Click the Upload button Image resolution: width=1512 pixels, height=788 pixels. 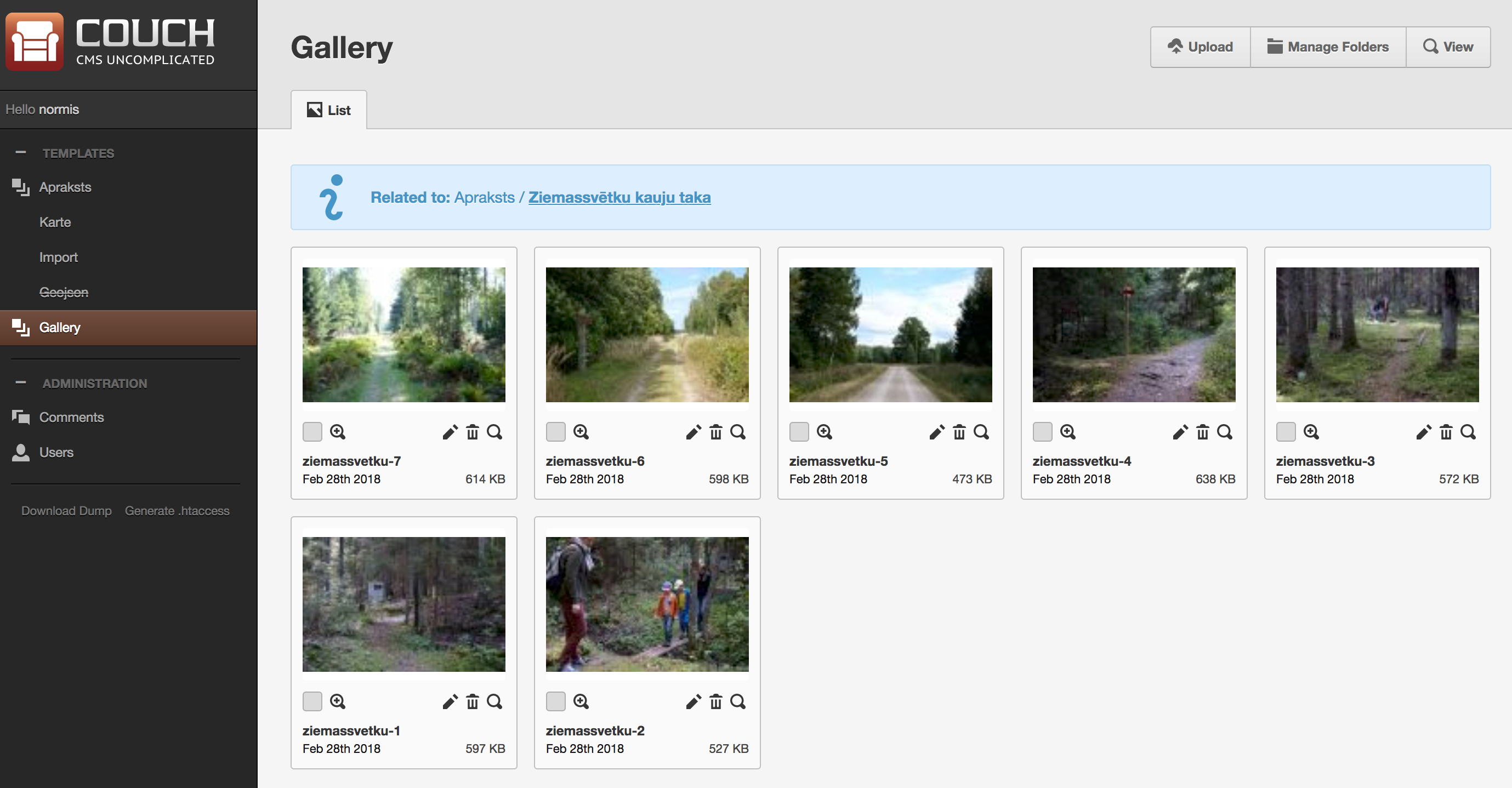[x=1200, y=47]
